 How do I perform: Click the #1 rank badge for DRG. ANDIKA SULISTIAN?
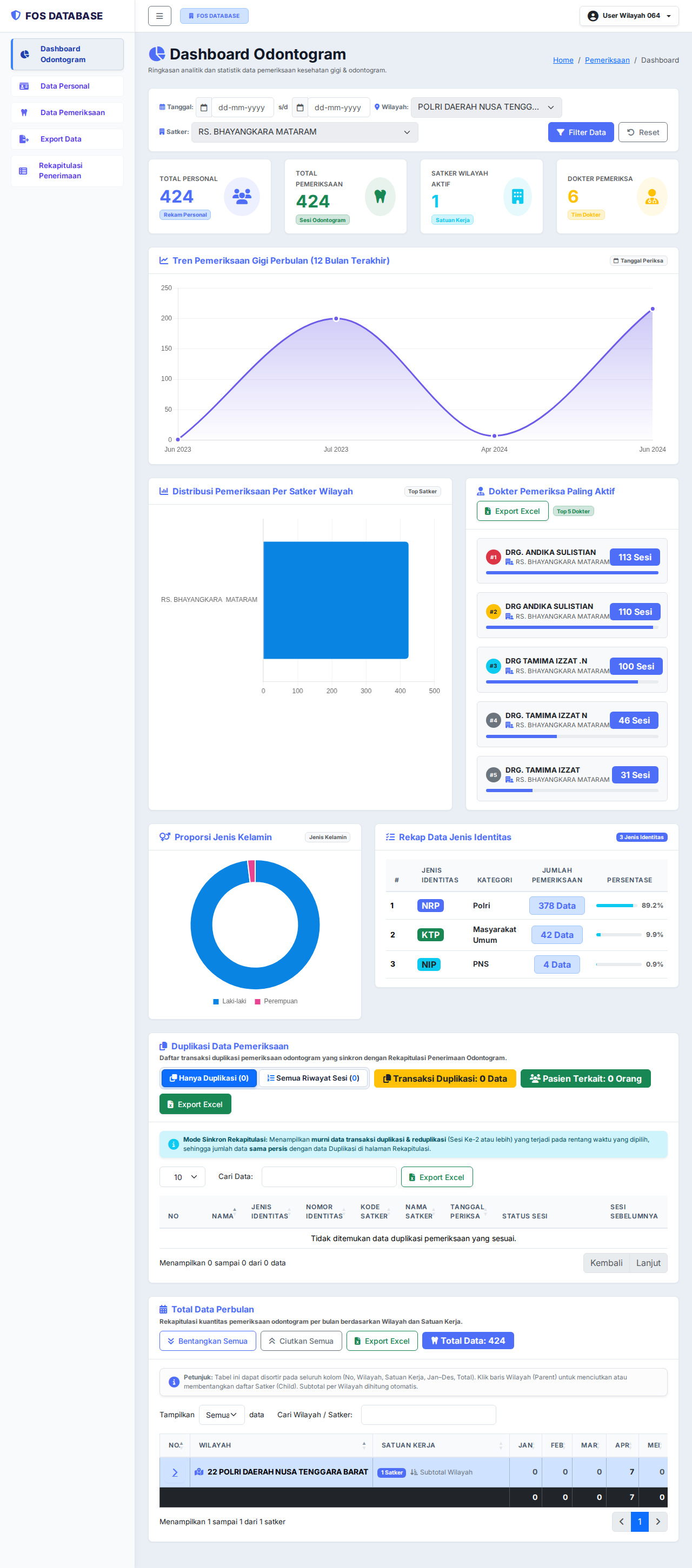pos(494,557)
